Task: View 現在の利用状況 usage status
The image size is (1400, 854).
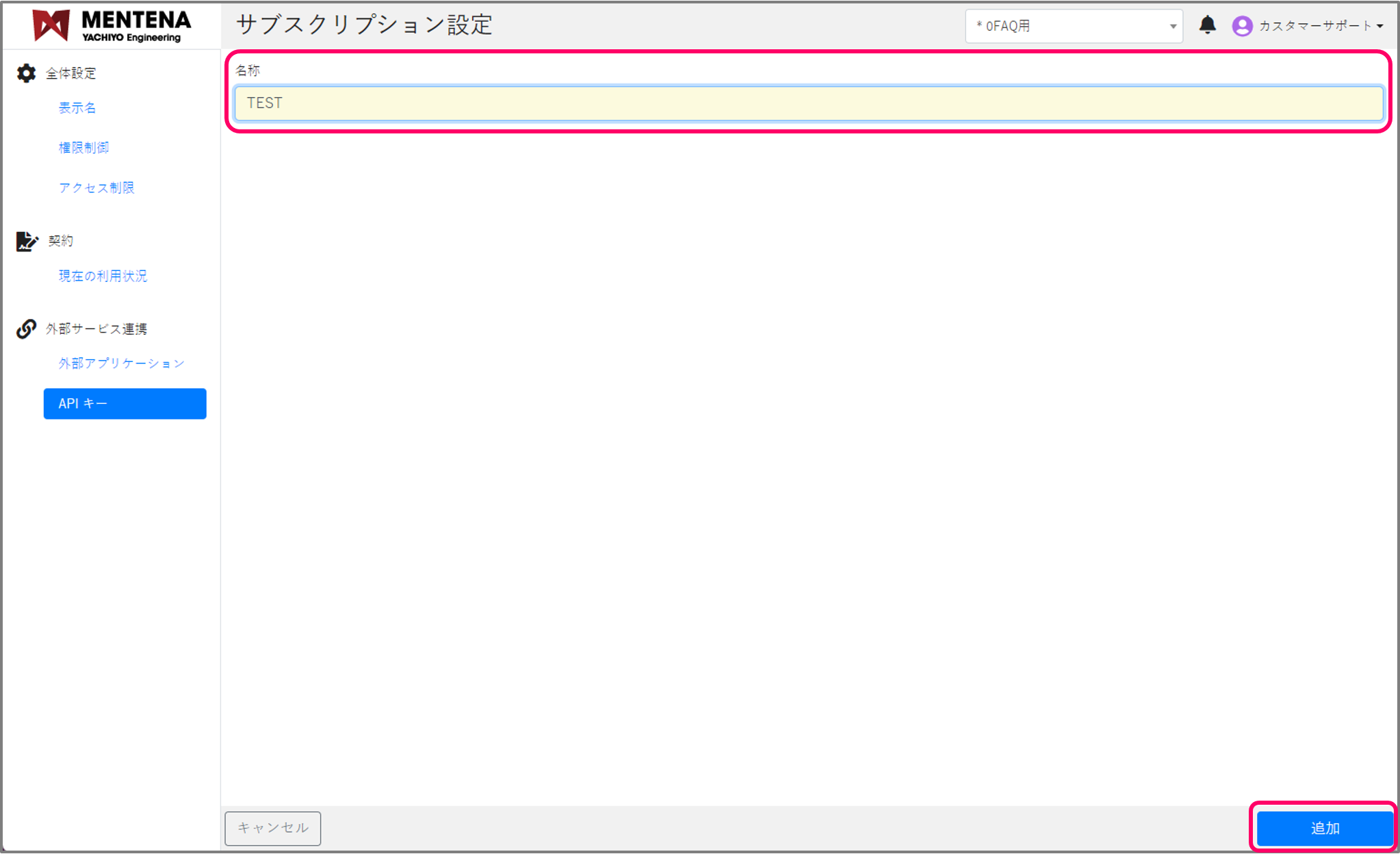Action: click(103, 276)
